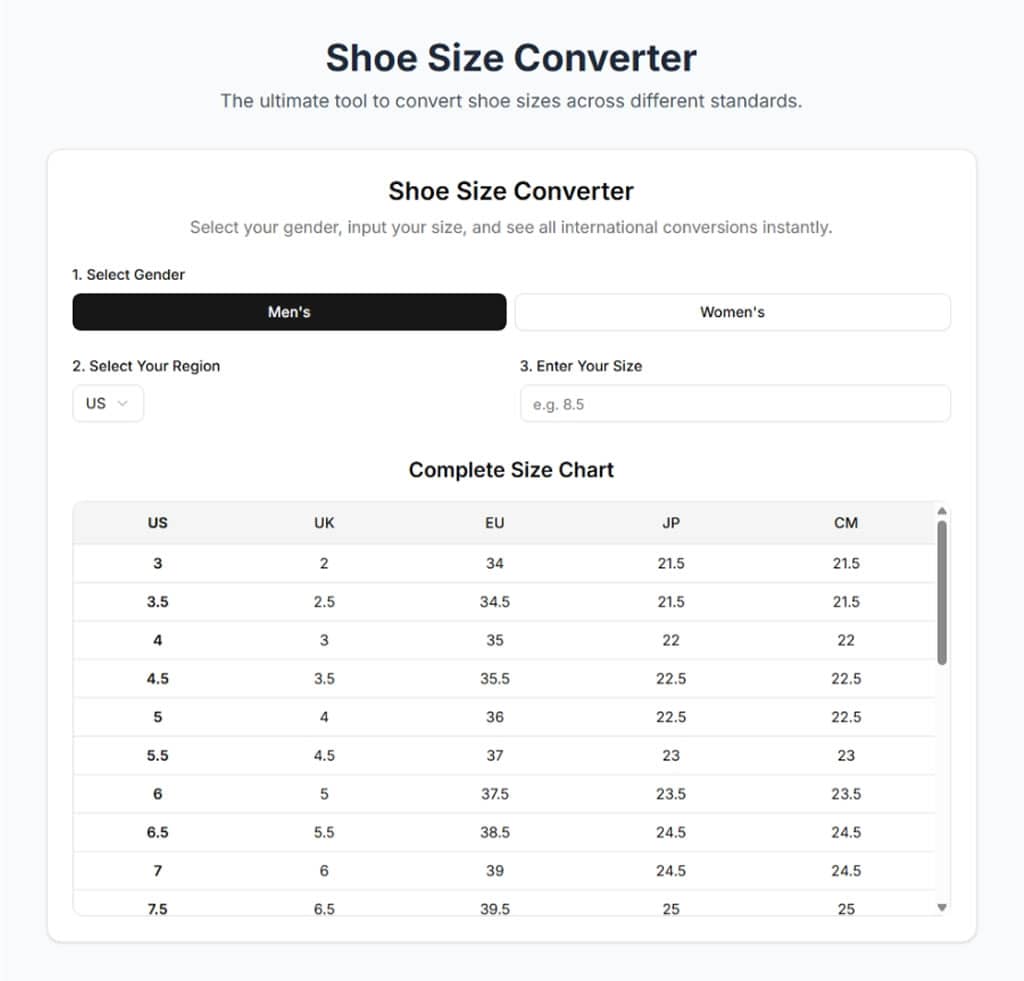Click the EU 38.5 cell
This screenshot has width=1024, height=981.
[x=494, y=833]
